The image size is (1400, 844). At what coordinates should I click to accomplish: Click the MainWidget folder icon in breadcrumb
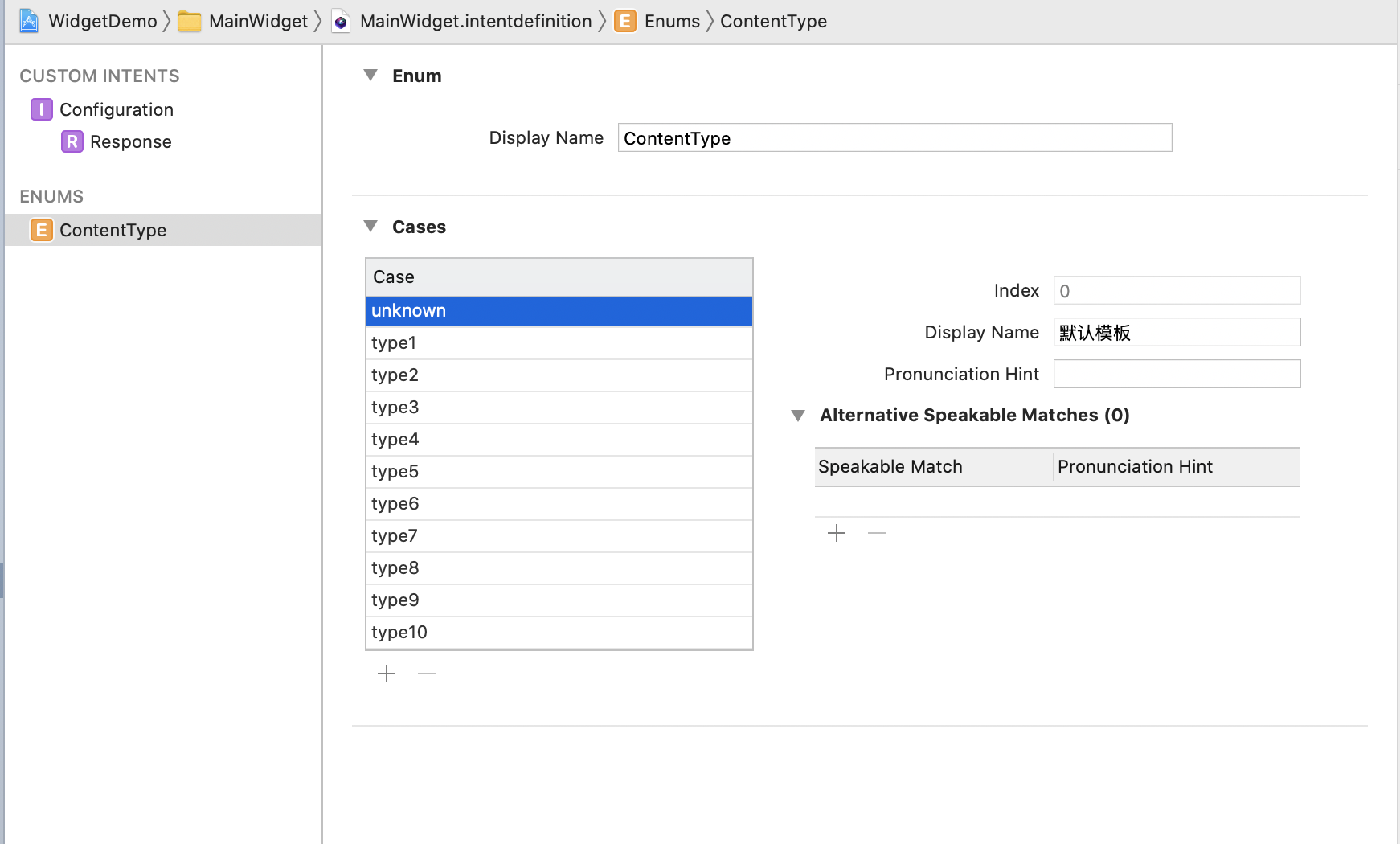click(x=190, y=22)
